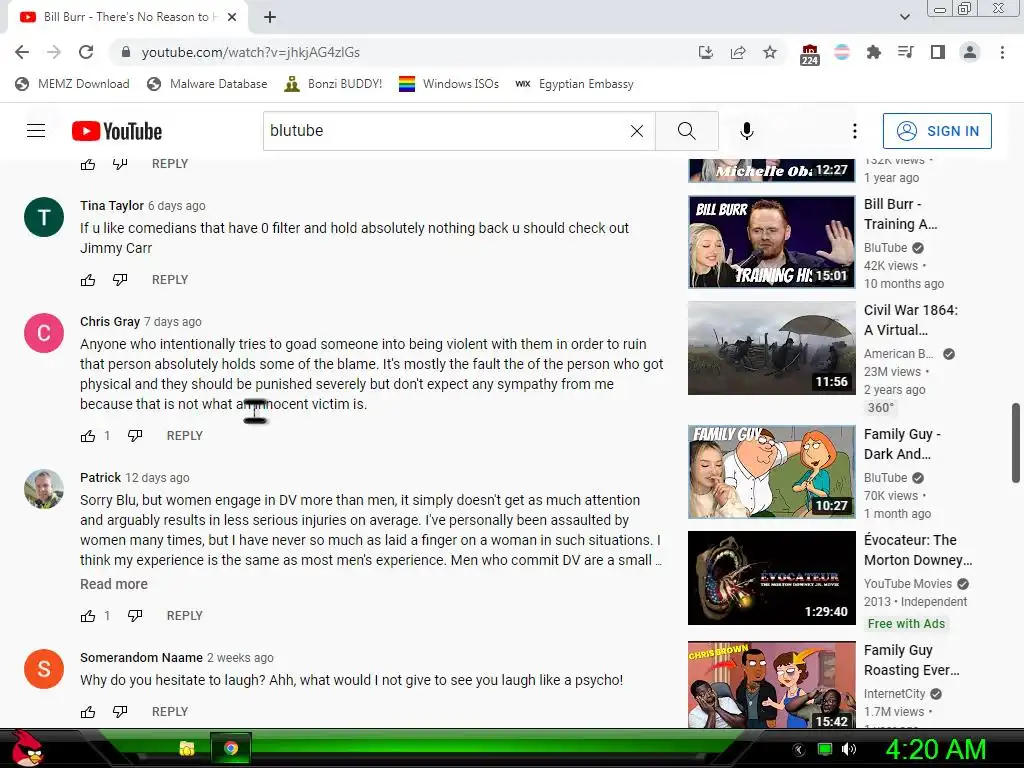Close the Bill Burr YouTube tab
The width and height of the screenshot is (1024, 768).
point(232,17)
